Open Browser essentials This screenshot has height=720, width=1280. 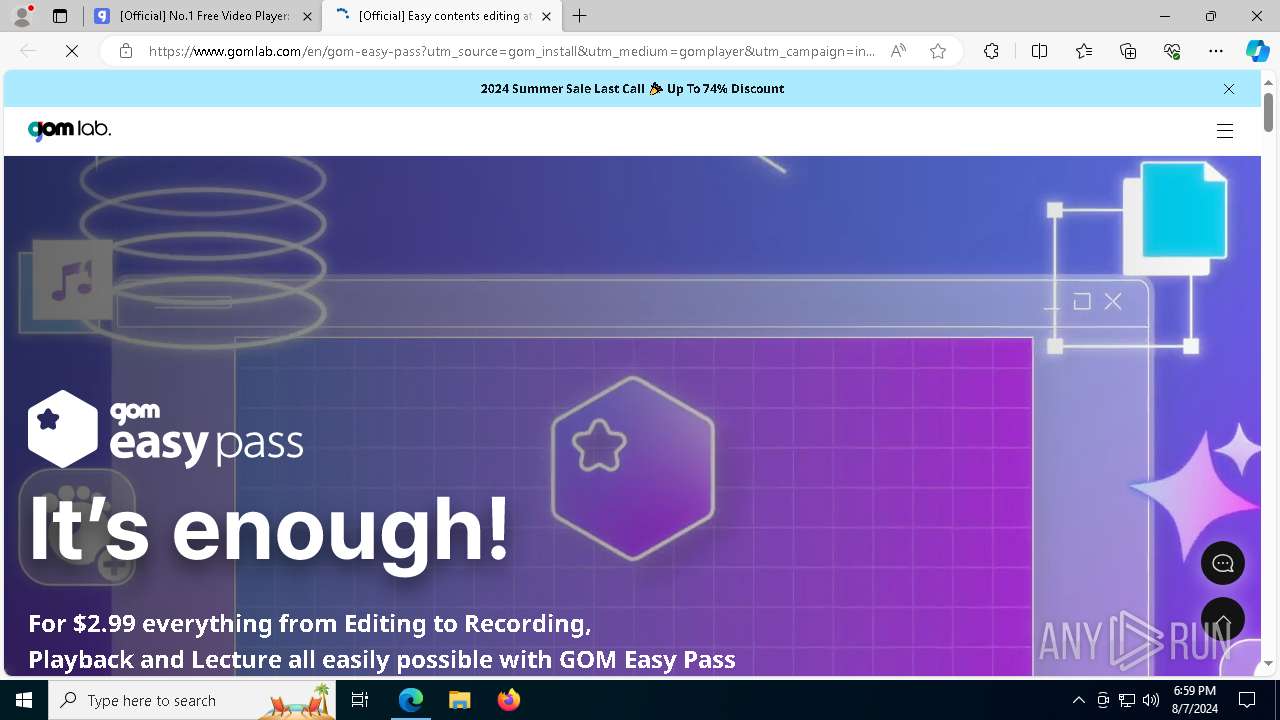coord(1172,51)
